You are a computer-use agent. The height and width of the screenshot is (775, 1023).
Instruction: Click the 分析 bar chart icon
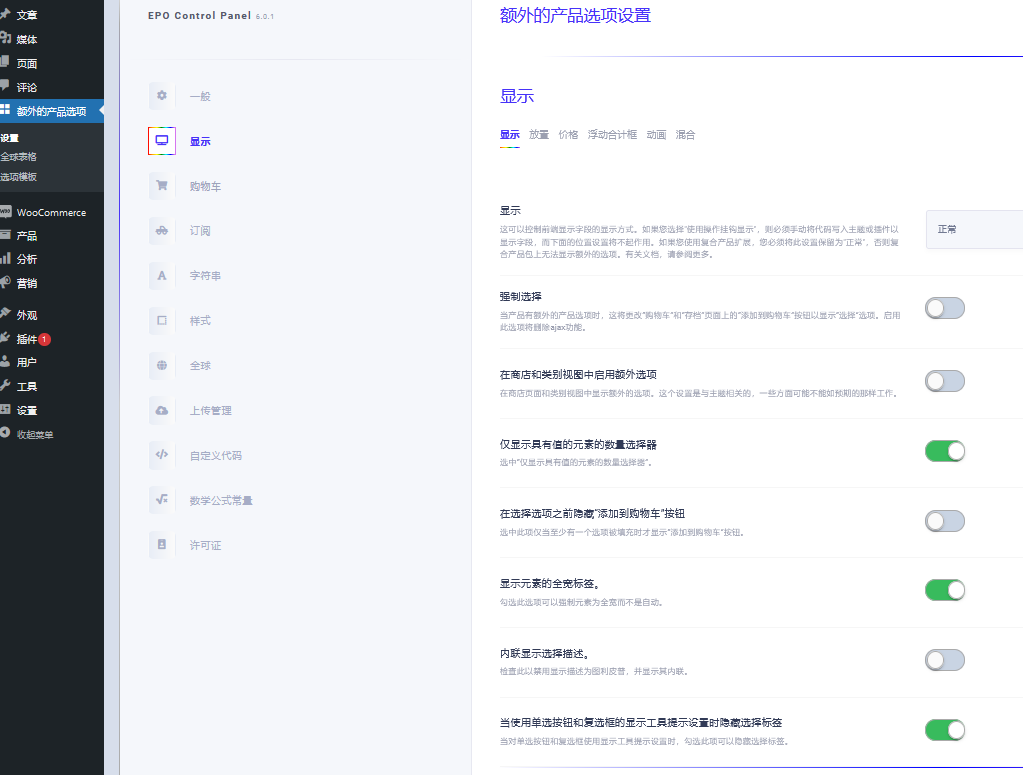[5, 258]
